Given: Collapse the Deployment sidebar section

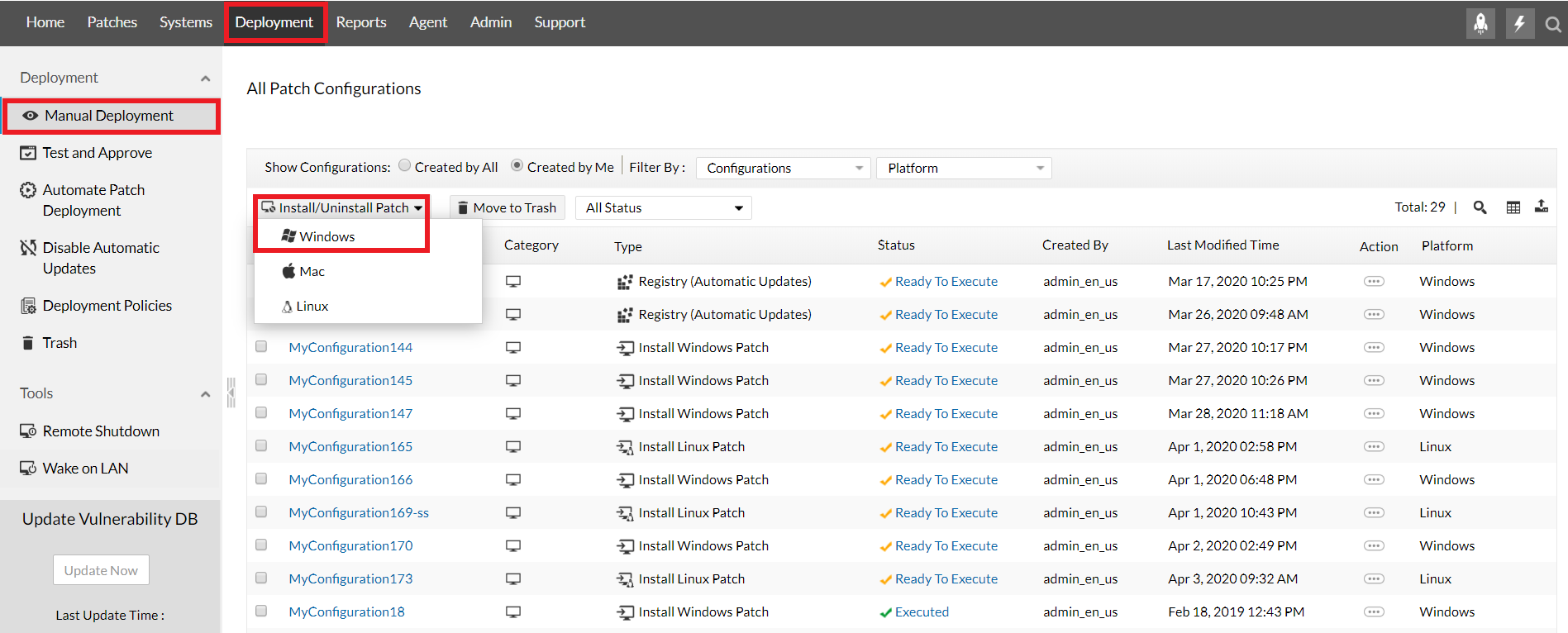Looking at the screenshot, I should 205,79.
